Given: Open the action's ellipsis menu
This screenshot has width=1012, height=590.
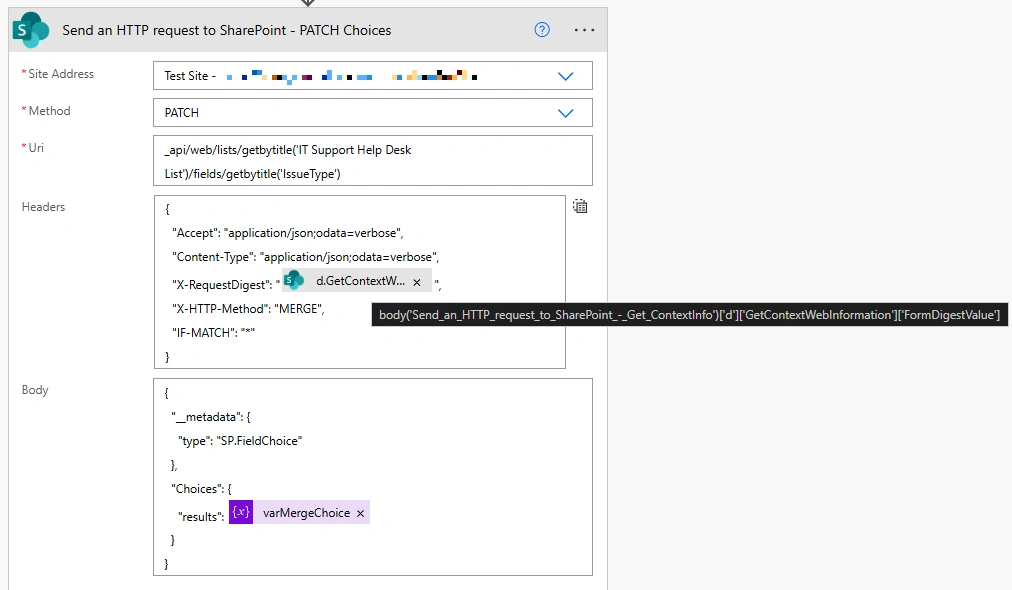Looking at the screenshot, I should pos(584,30).
